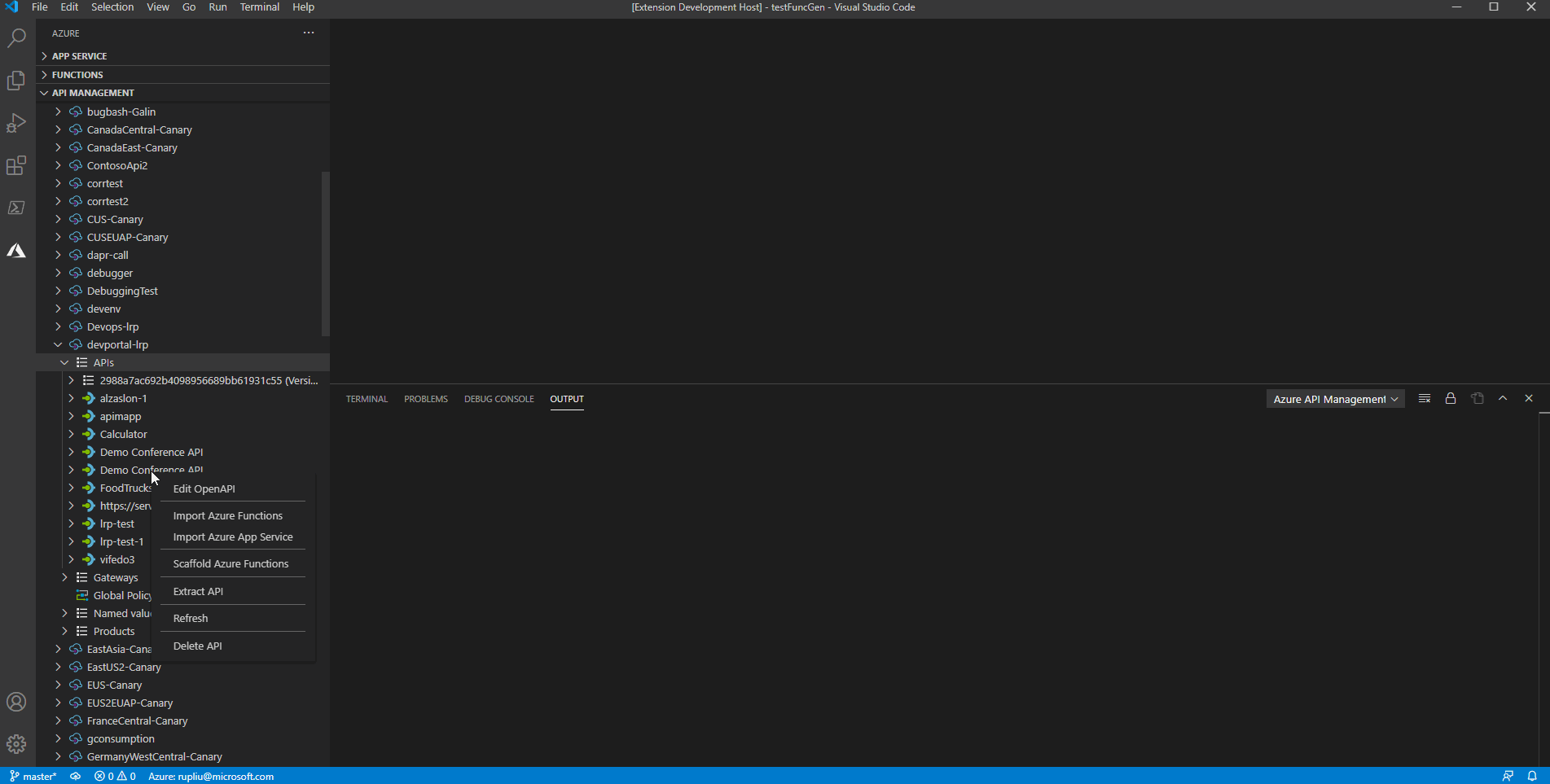Open the Explorer files view icon
This screenshot has height=784, width=1550.
(x=16, y=81)
